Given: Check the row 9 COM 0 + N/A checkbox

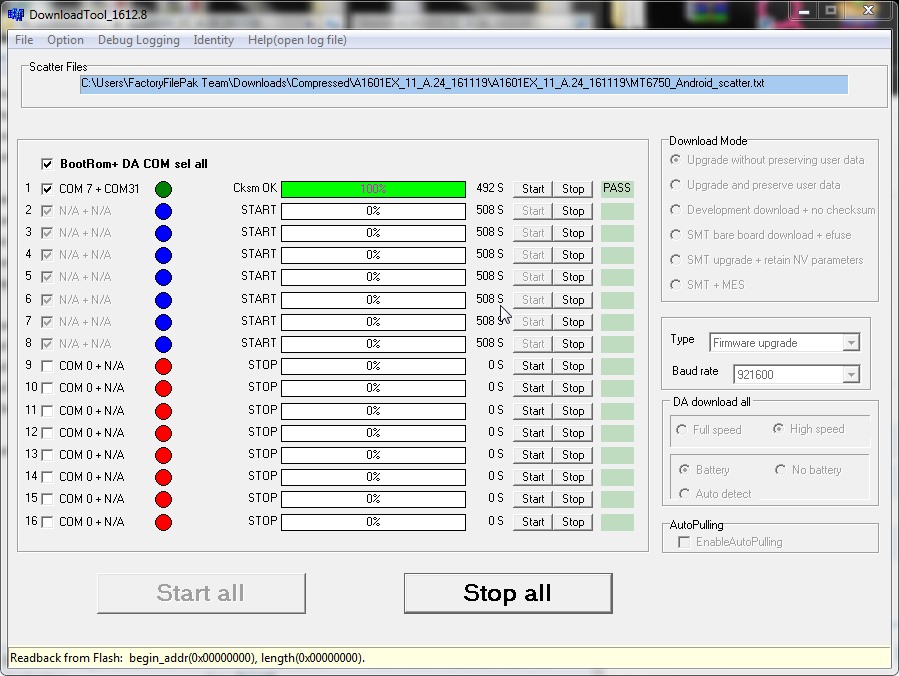Looking at the screenshot, I should [47, 366].
